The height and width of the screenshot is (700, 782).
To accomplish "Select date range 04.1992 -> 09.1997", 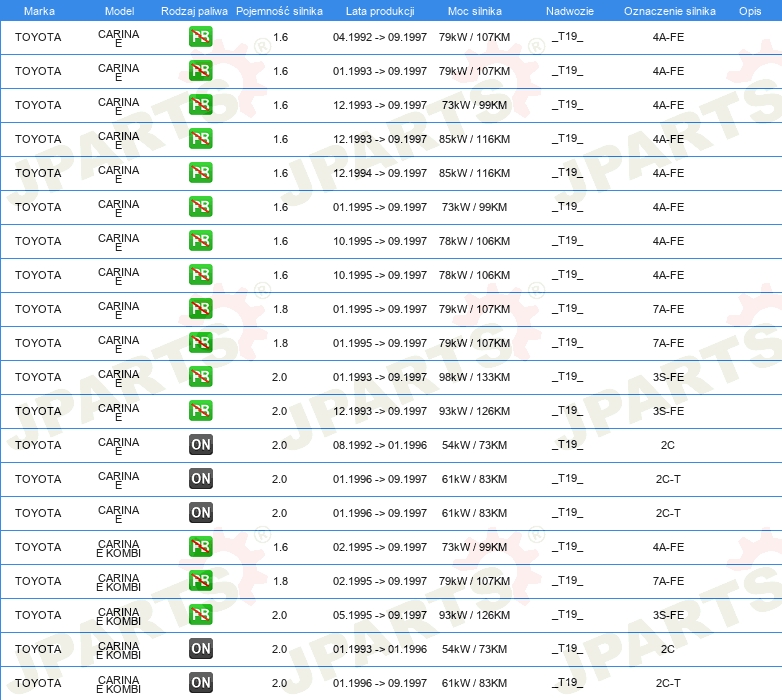I will (x=380, y=37).
